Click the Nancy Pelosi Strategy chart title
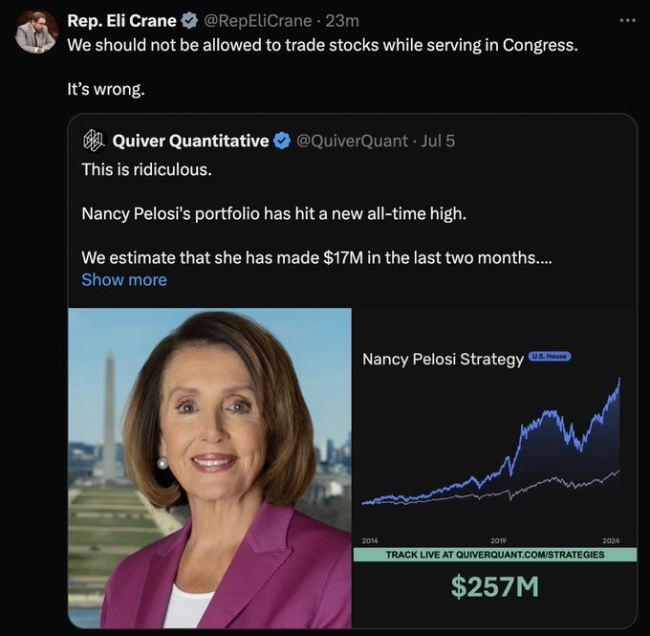 (442, 359)
